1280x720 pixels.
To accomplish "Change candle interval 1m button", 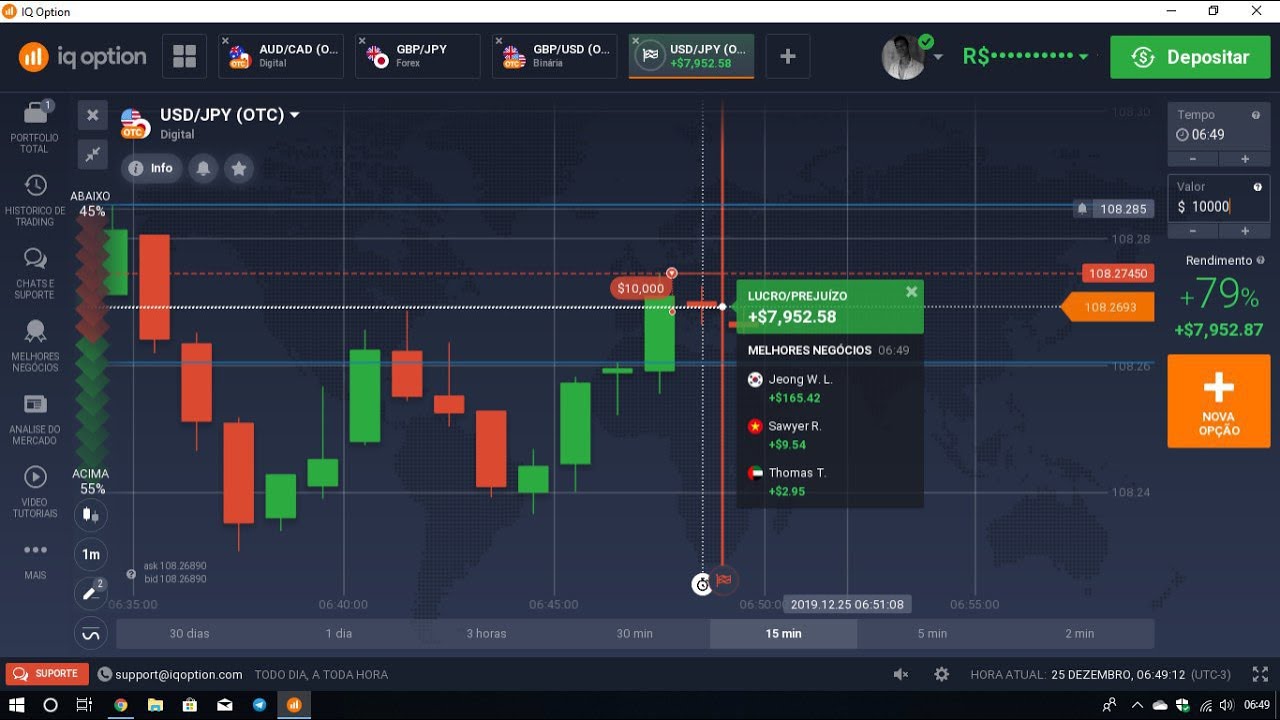I will click(91, 554).
